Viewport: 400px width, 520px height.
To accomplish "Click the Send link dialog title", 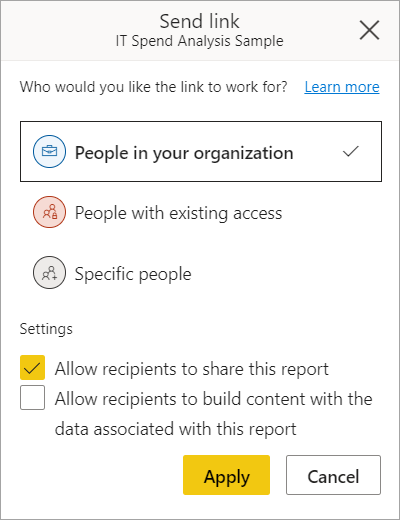I will coord(199,21).
